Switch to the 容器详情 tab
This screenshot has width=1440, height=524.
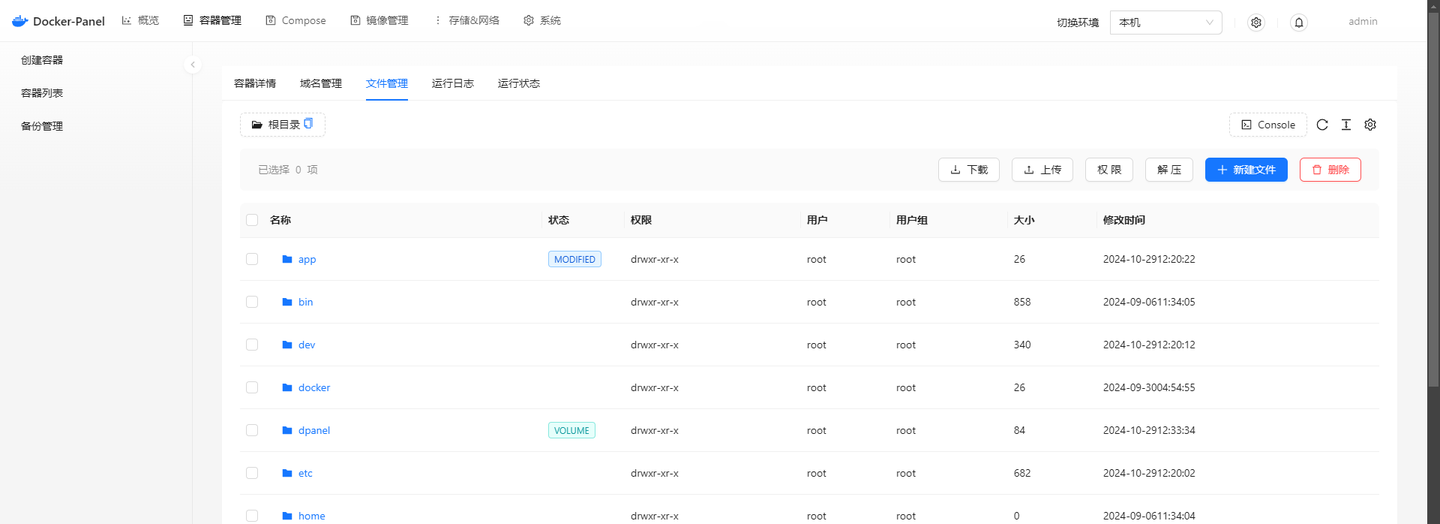point(255,84)
